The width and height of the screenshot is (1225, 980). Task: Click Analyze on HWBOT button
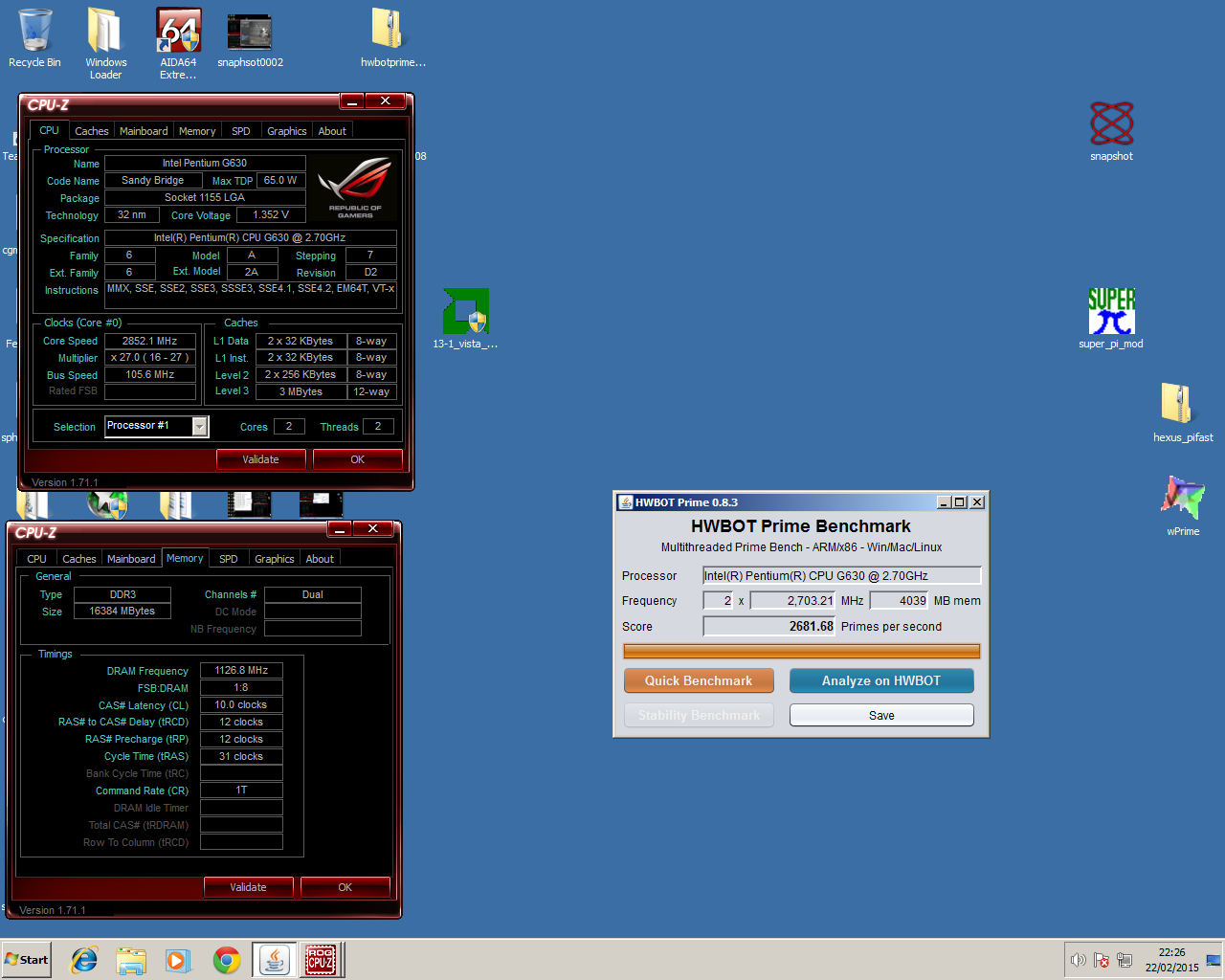click(881, 680)
